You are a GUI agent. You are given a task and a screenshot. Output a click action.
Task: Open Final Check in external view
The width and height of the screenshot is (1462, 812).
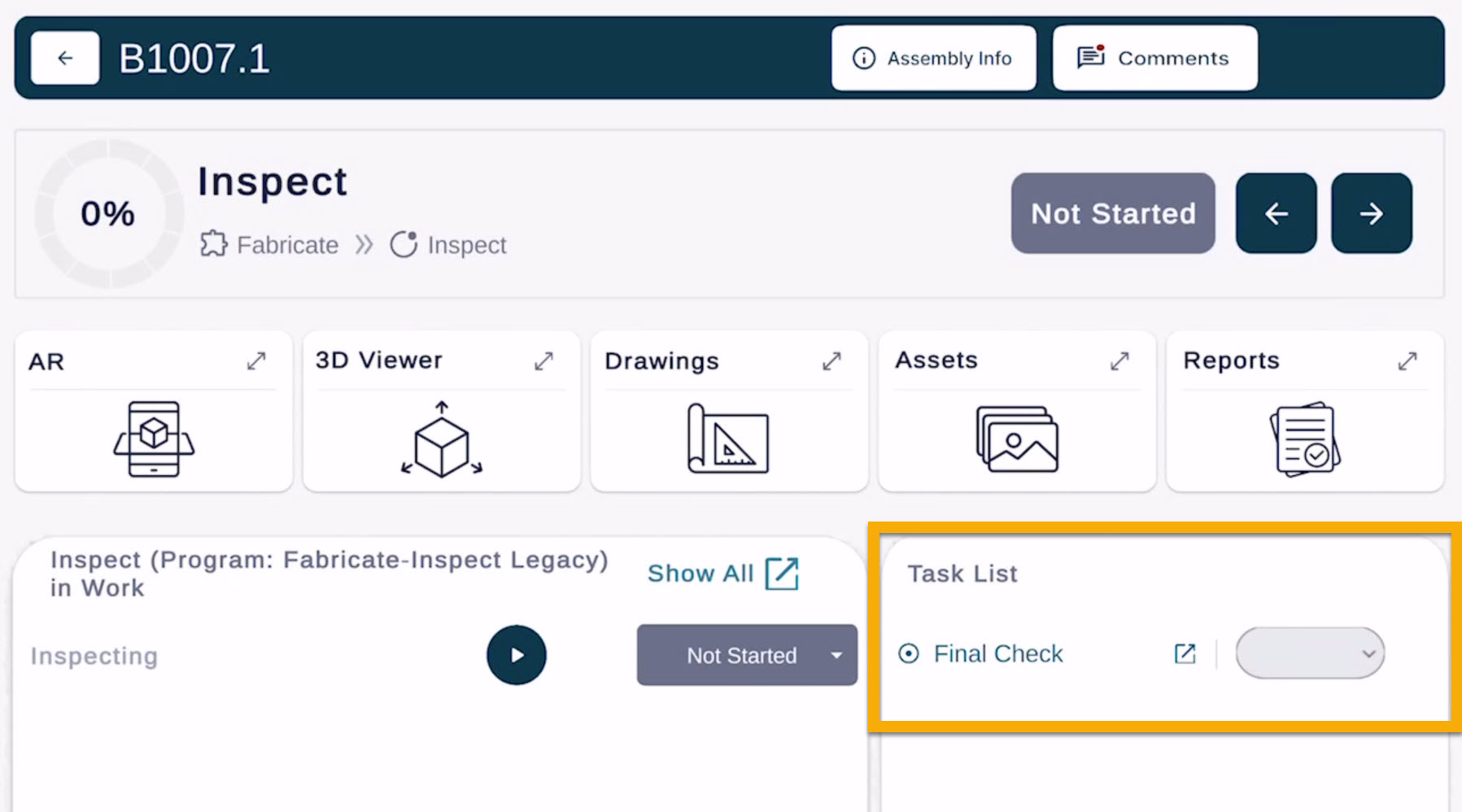(1185, 653)
